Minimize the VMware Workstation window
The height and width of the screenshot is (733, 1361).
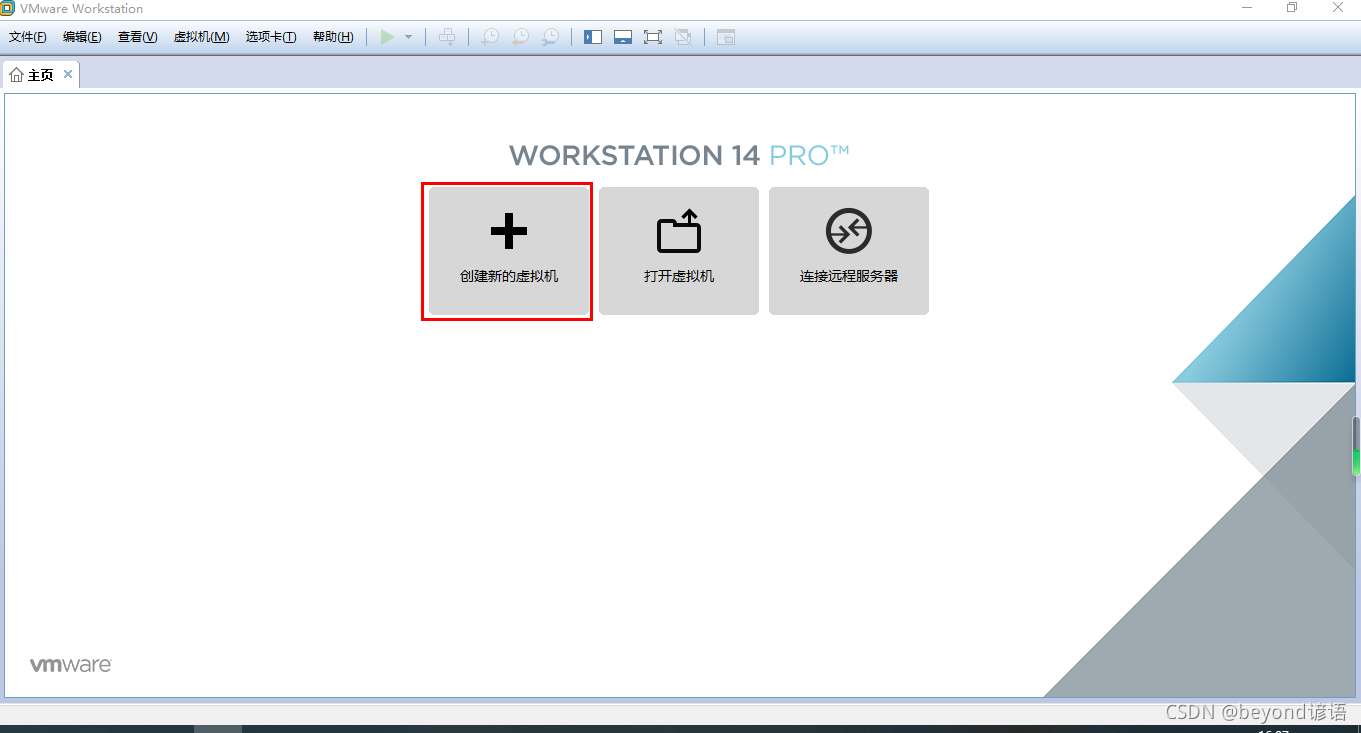click(x=1246, y=8)
